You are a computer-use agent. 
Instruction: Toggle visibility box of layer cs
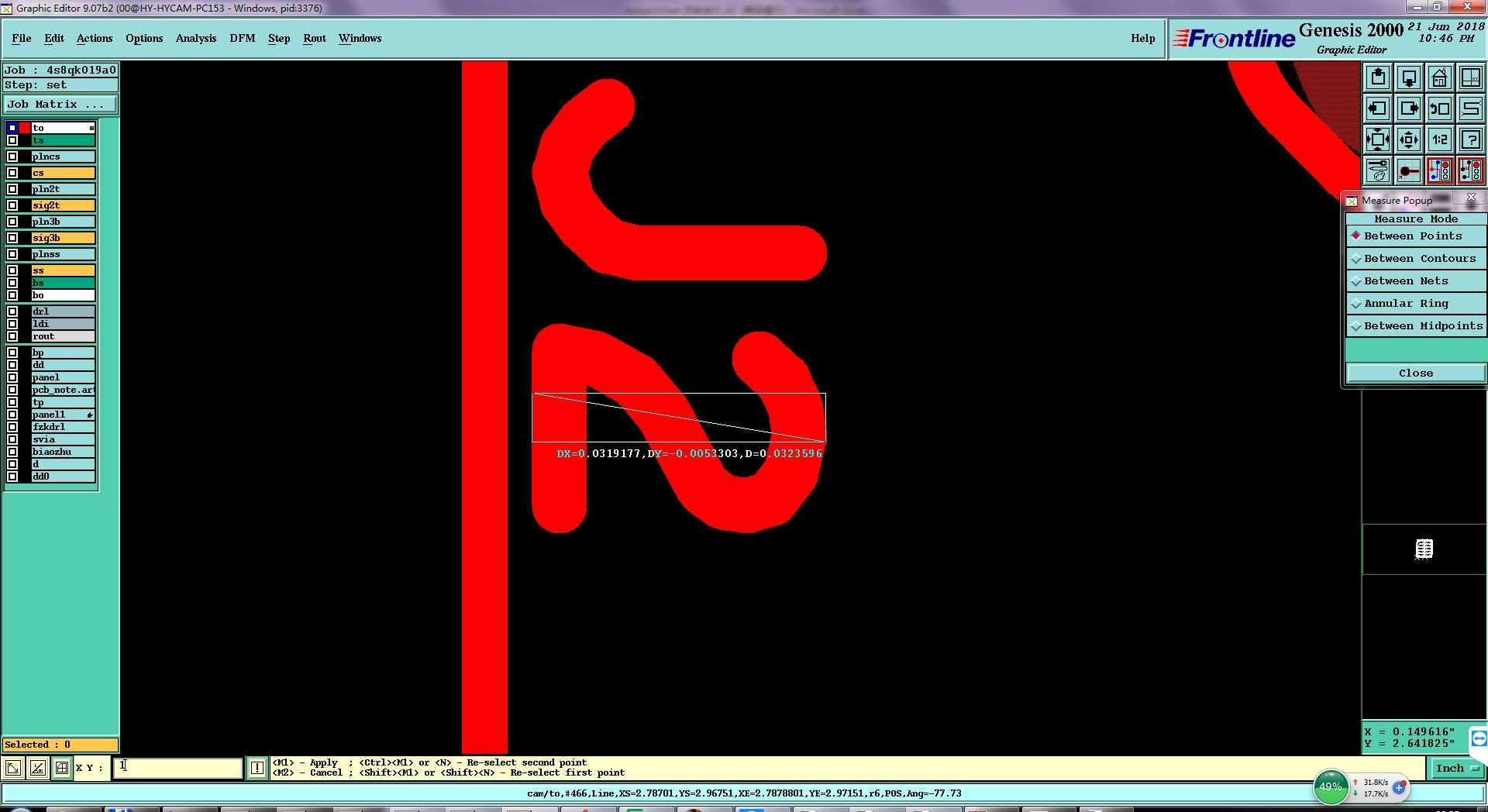click(12, 173)
